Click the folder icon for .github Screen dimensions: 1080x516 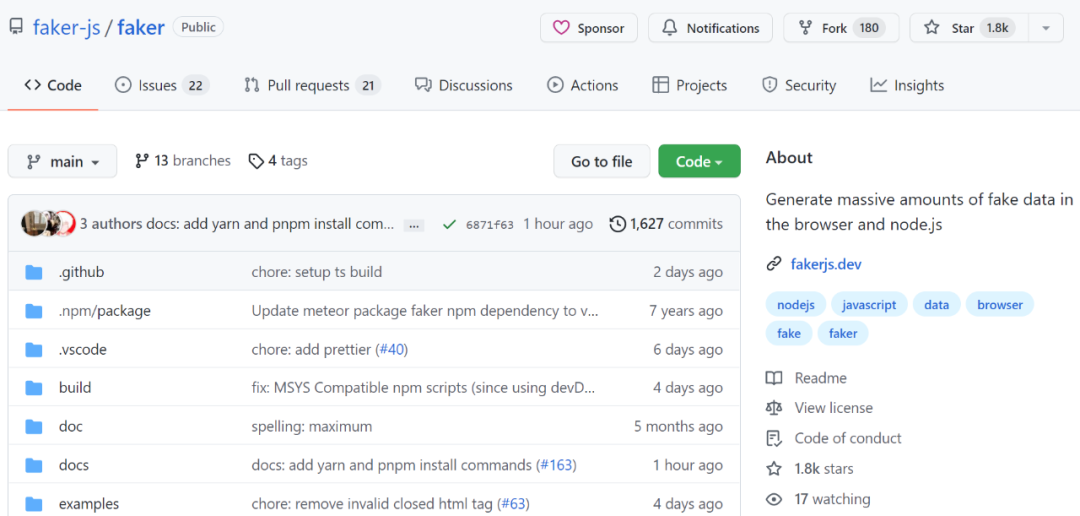[x=34, y=272]
